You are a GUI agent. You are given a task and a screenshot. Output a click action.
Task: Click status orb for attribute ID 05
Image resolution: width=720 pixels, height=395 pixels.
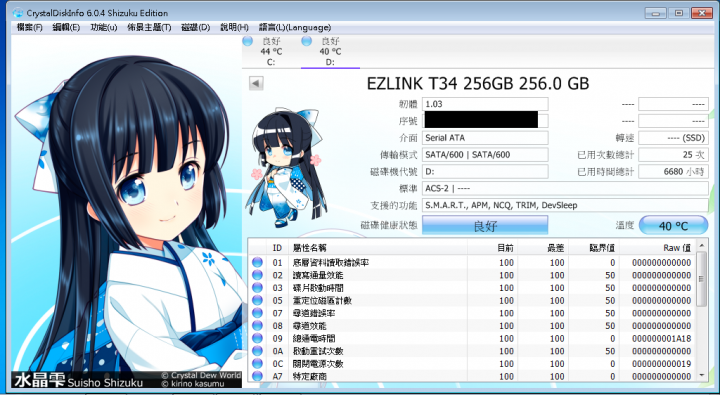pos(257,300)
